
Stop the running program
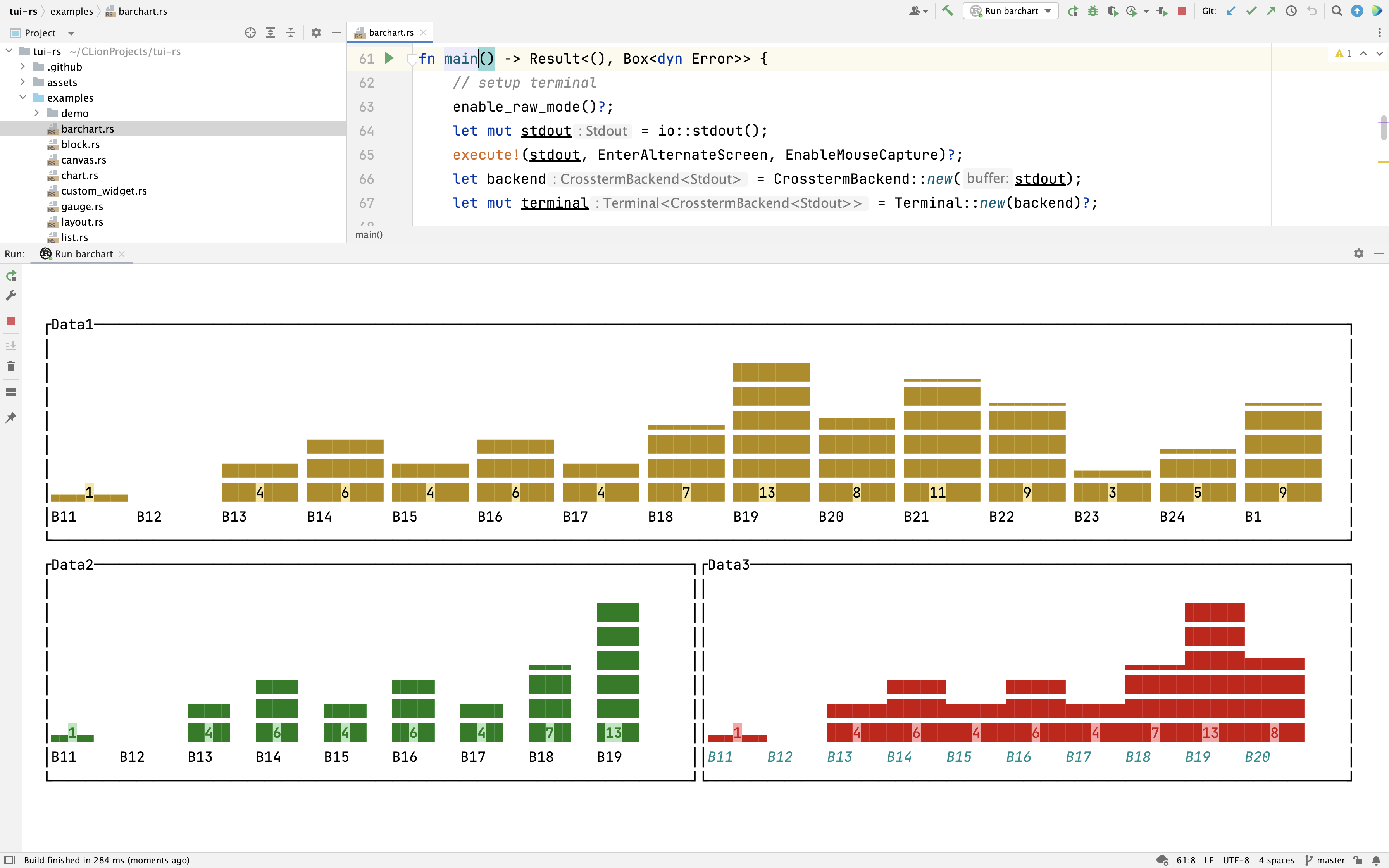(x=1182, y=11)
